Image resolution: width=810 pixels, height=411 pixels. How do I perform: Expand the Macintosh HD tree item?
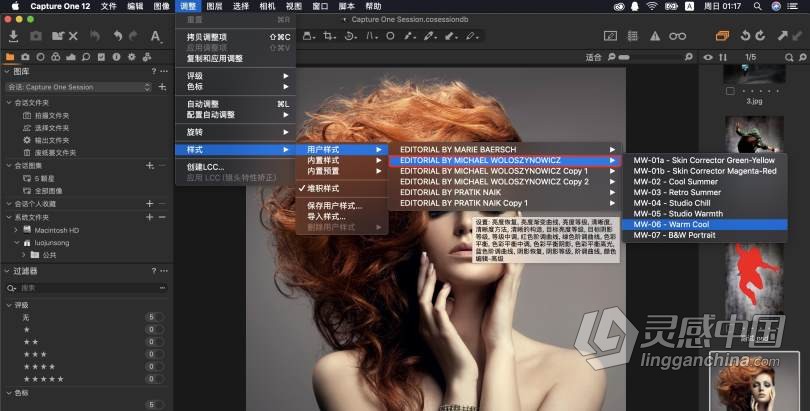(15, 230)
